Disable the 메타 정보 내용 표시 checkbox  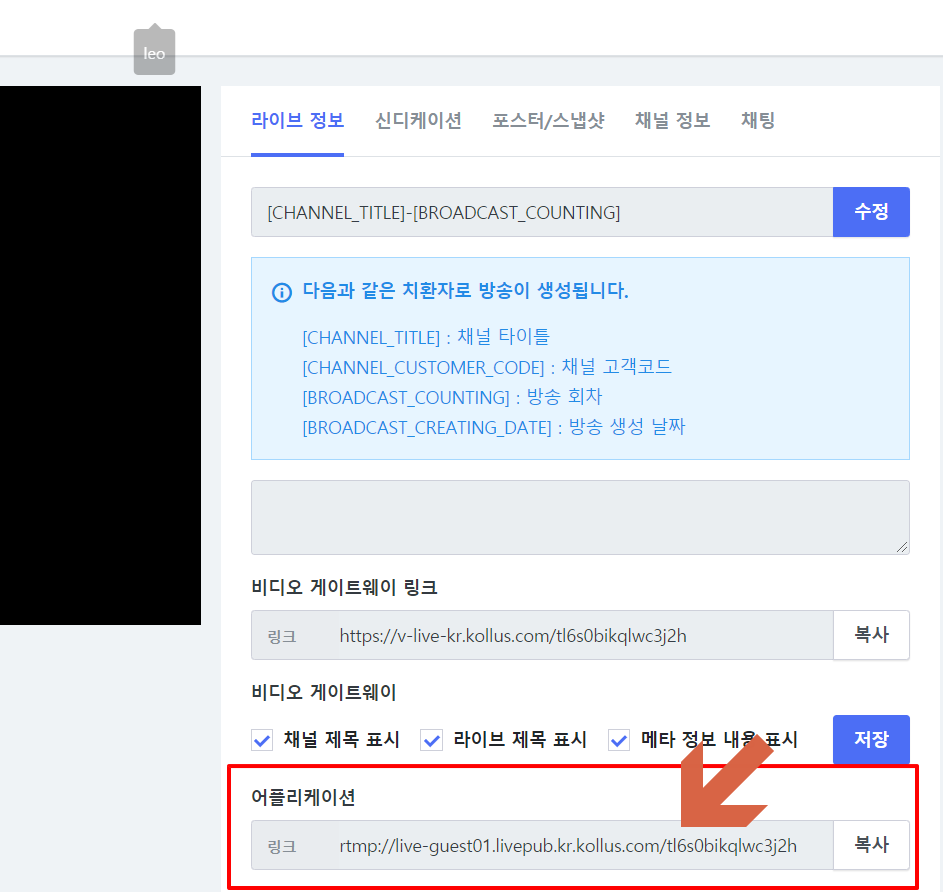tap(619, 740)
